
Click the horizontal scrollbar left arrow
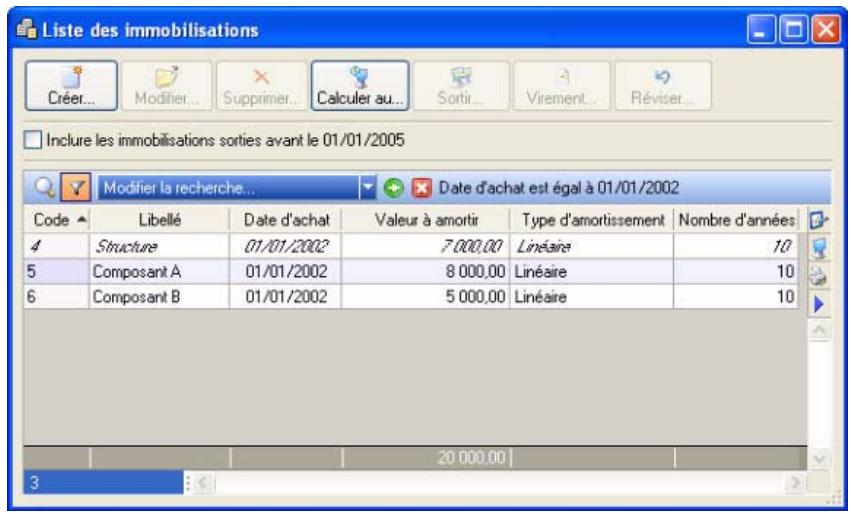pyautogui.click(x=202, y=482)
